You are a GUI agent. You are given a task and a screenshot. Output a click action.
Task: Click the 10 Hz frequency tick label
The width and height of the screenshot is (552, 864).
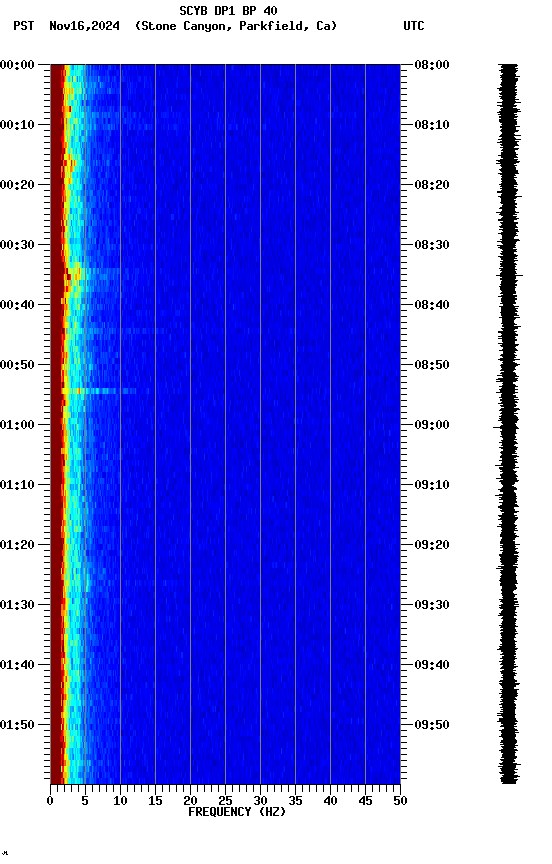pyautogui.click(x=120, y=801)
